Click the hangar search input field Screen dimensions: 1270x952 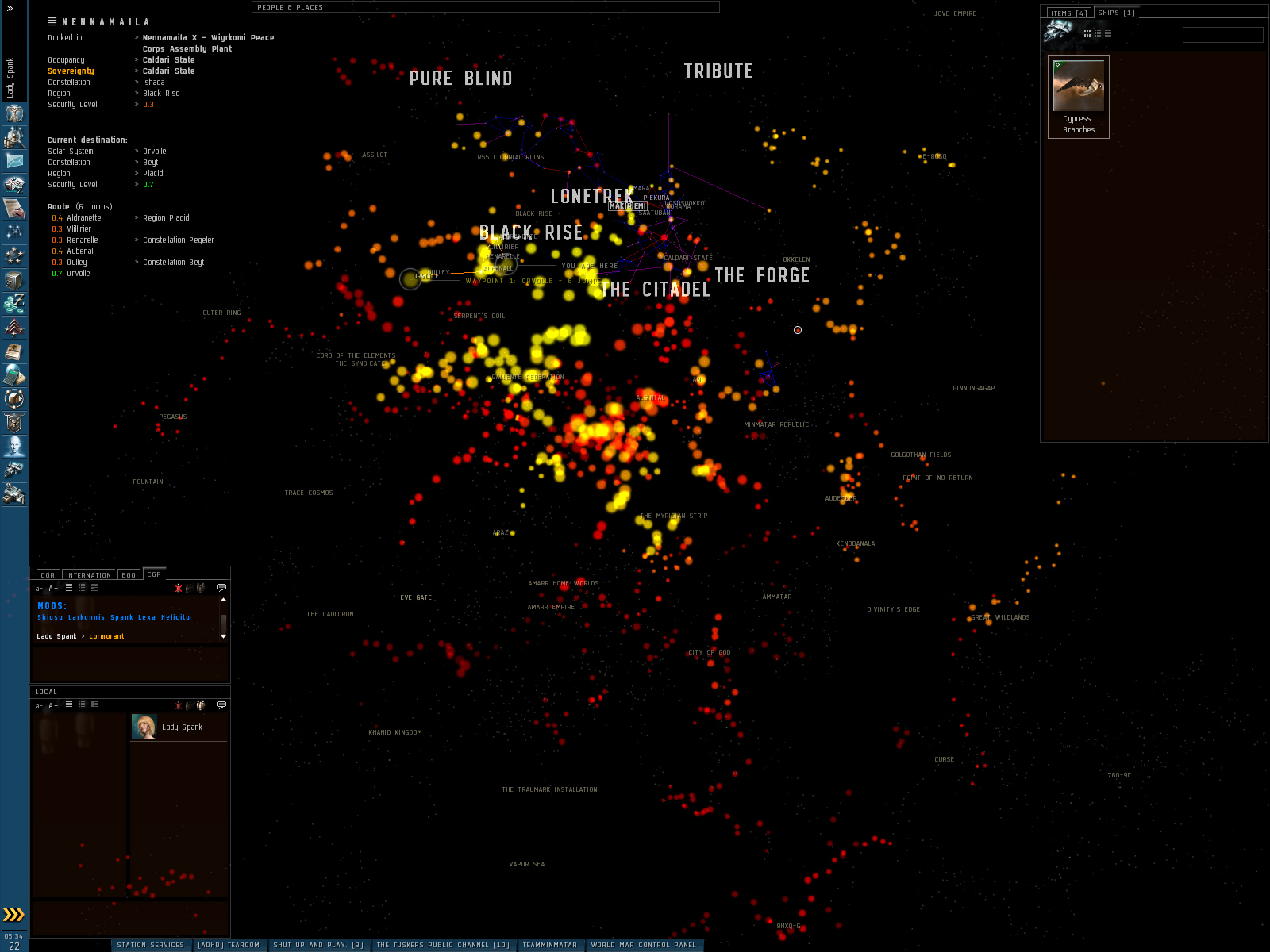(1223, 35)
